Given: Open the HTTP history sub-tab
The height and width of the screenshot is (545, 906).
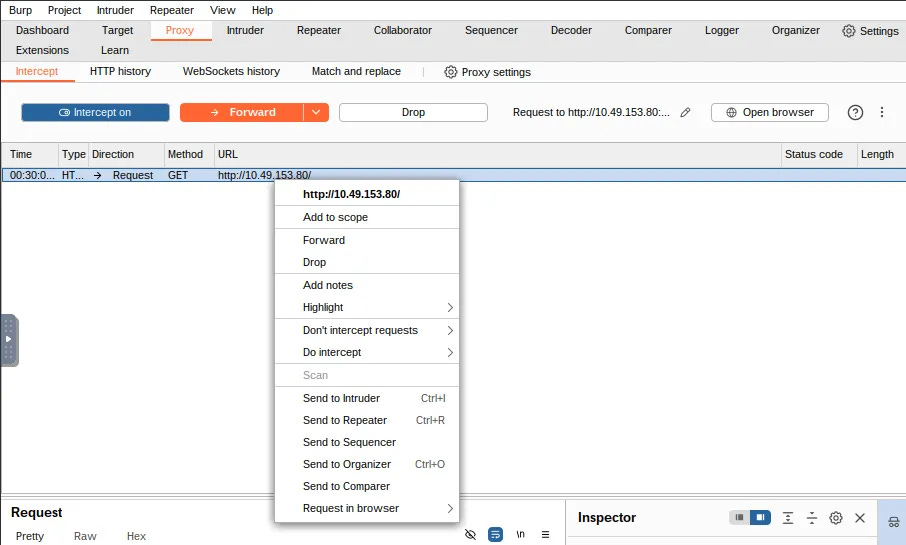Looking at the screenshot, I should pyautogui.click(x=120, y=71).
